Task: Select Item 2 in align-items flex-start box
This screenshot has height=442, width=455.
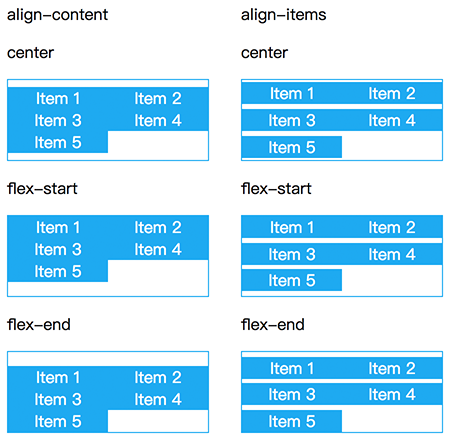Action: point(392,227)
